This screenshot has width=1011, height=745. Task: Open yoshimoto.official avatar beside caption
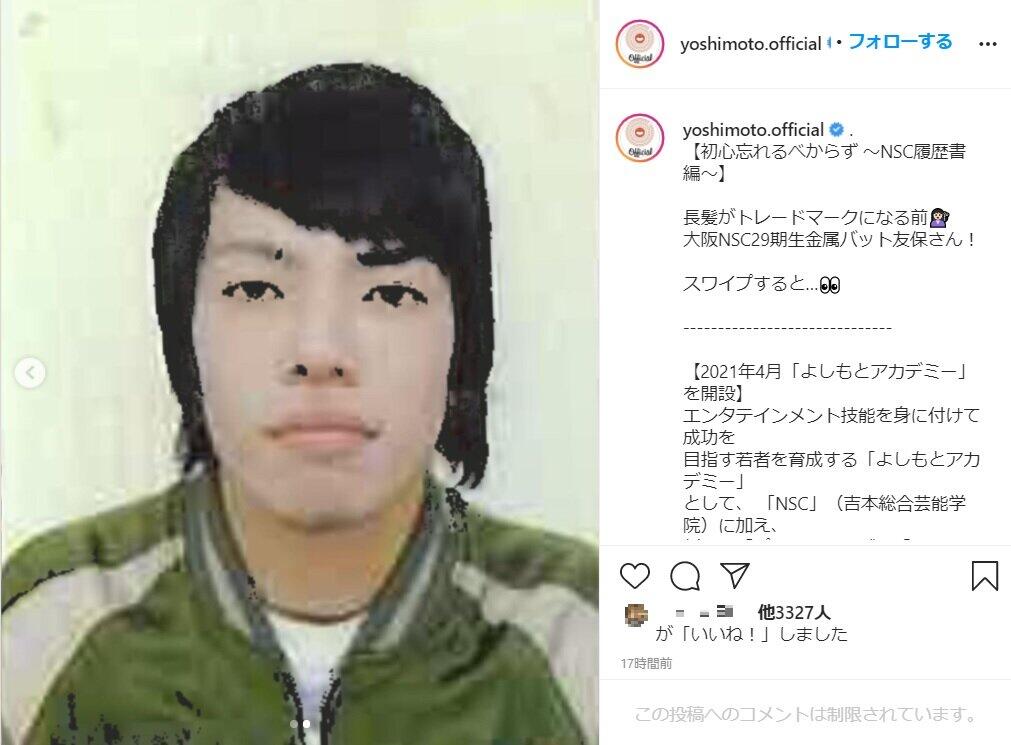[640, 137]
